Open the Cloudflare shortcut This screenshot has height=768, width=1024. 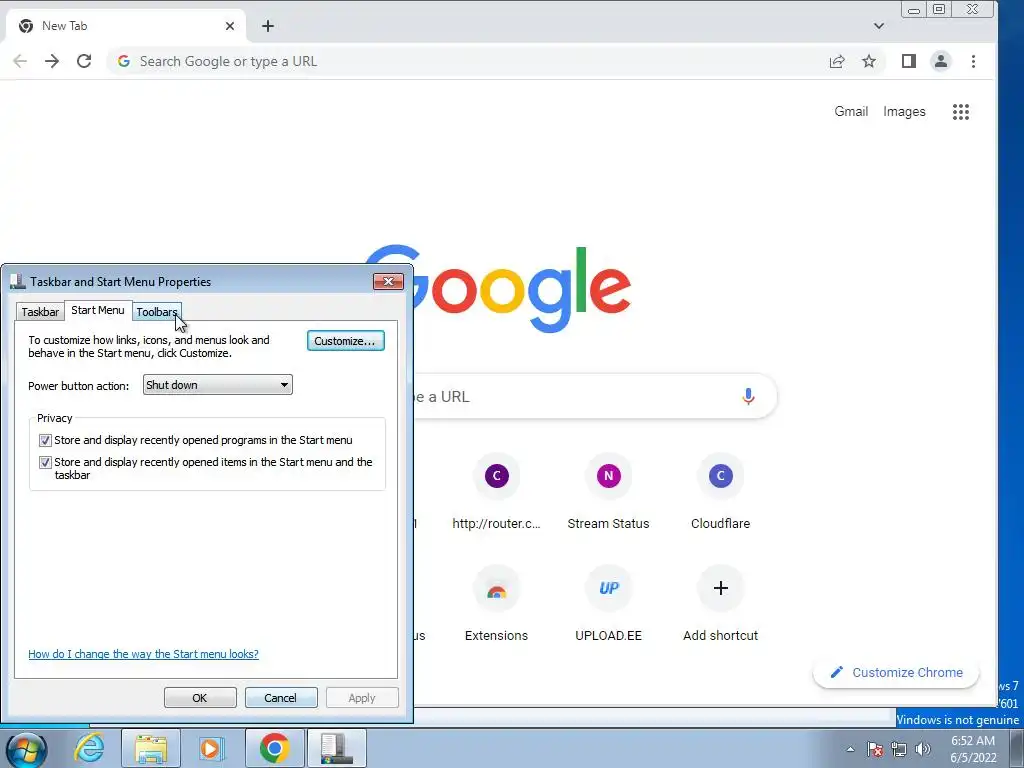(x=720, y=491)
